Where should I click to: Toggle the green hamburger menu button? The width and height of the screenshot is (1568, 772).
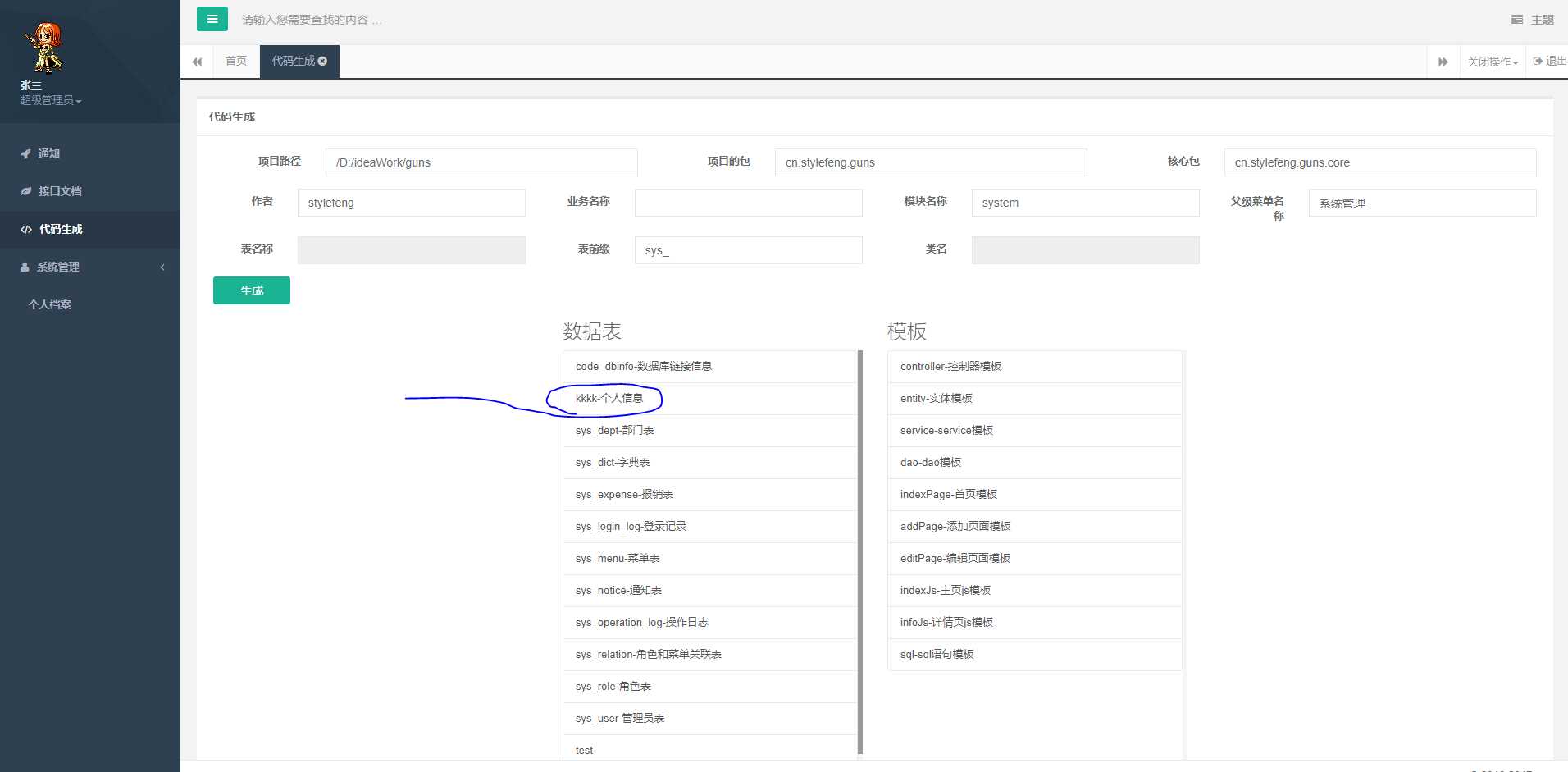(x=212, y=19)
